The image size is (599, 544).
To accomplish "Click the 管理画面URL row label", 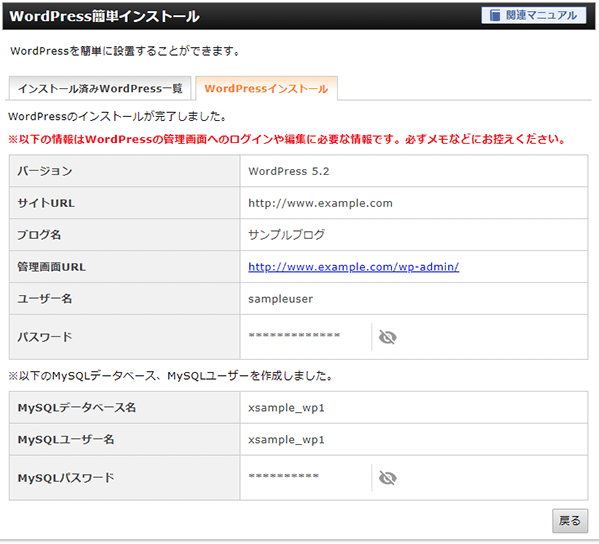I will [51, 267].
